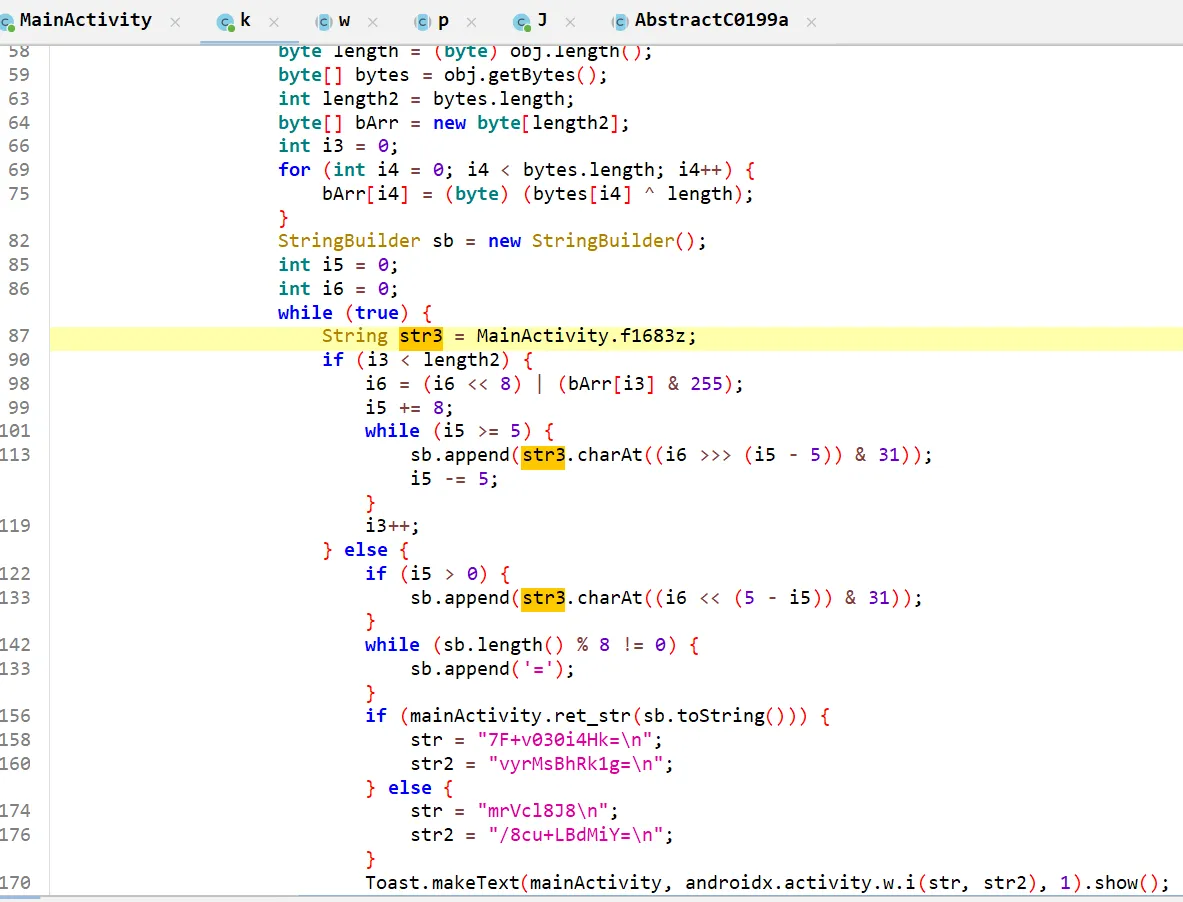Switch to the MainActivity tab
This screenshot has height=902, width=1183.
point(85,20)
